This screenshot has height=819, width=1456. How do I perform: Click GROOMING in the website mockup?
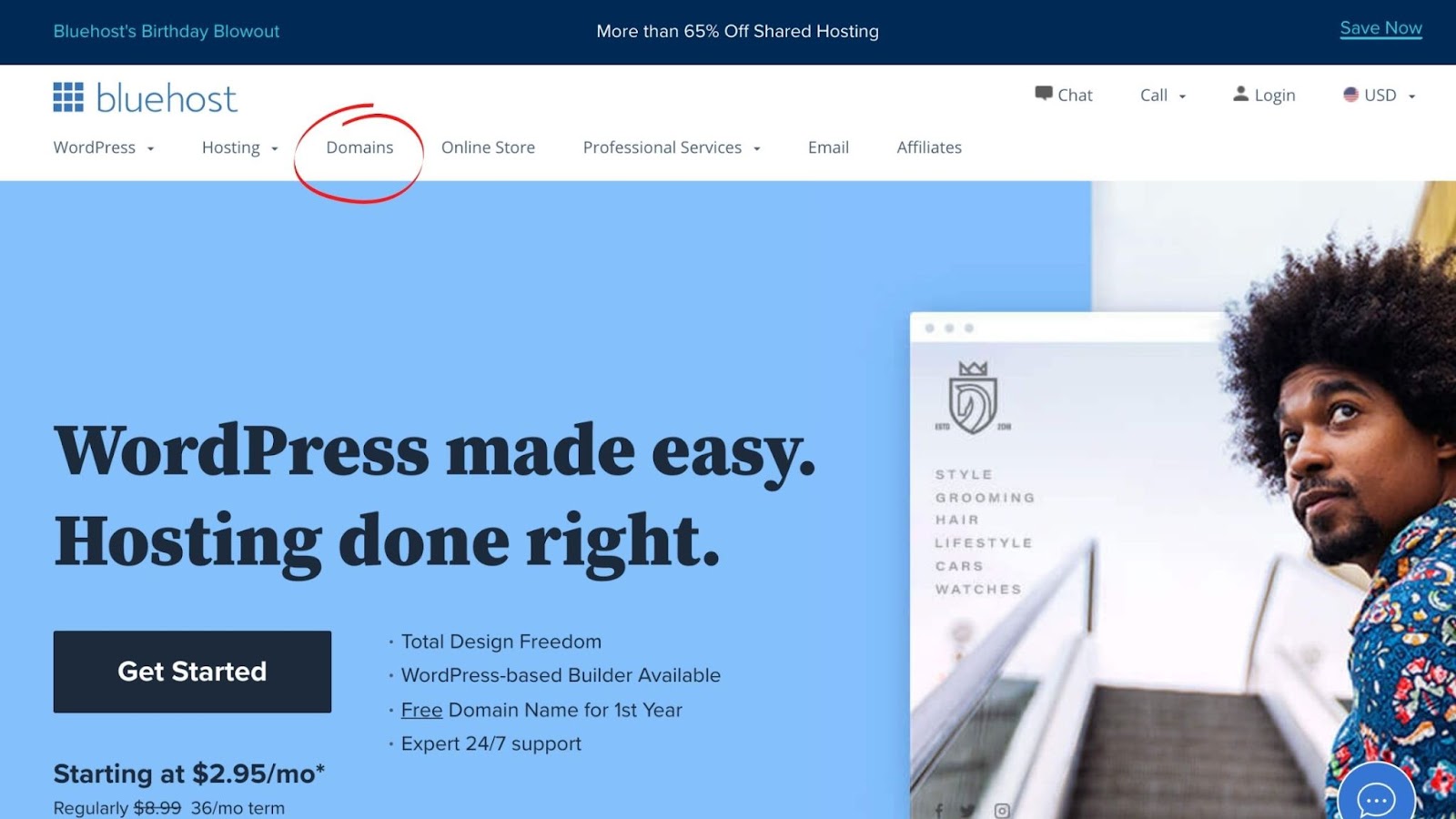point(985,498)
